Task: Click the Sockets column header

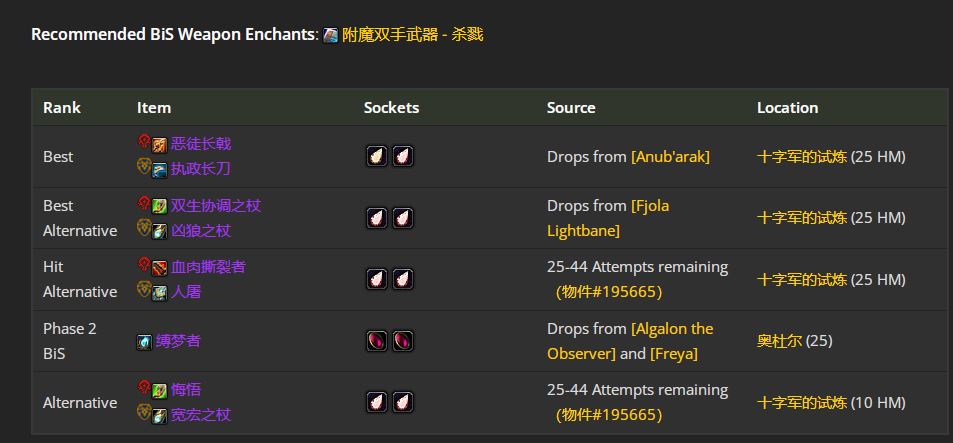Action: [391, 108]
